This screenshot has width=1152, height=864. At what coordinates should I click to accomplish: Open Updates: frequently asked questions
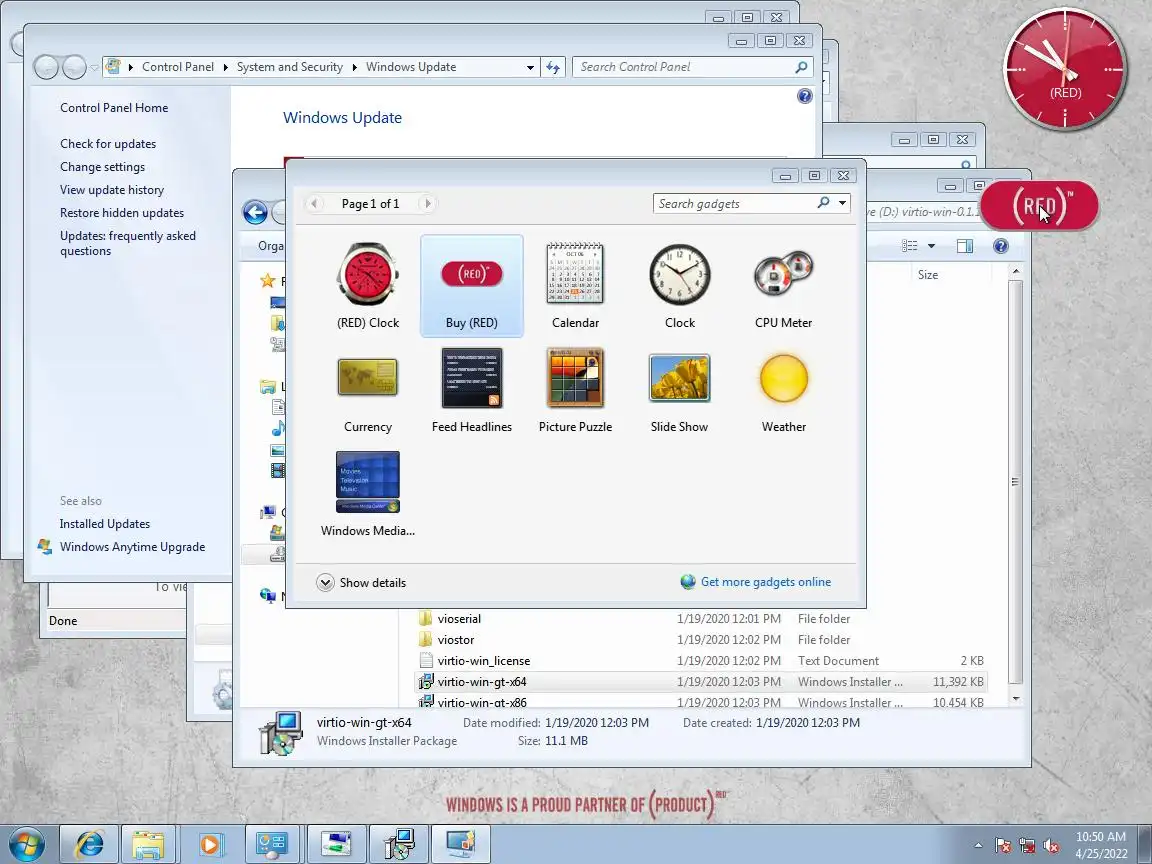pyautogui.click(x=128, y=243)
